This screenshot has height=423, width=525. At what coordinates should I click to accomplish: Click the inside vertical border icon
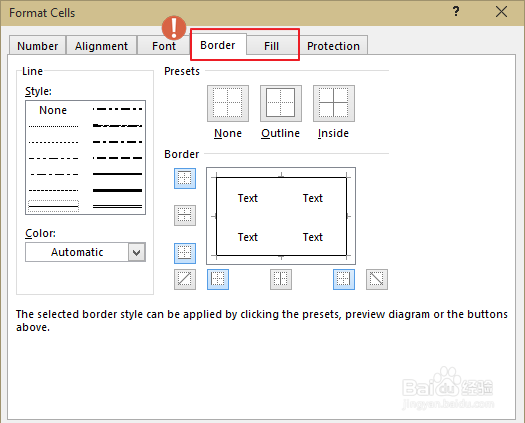281,279
